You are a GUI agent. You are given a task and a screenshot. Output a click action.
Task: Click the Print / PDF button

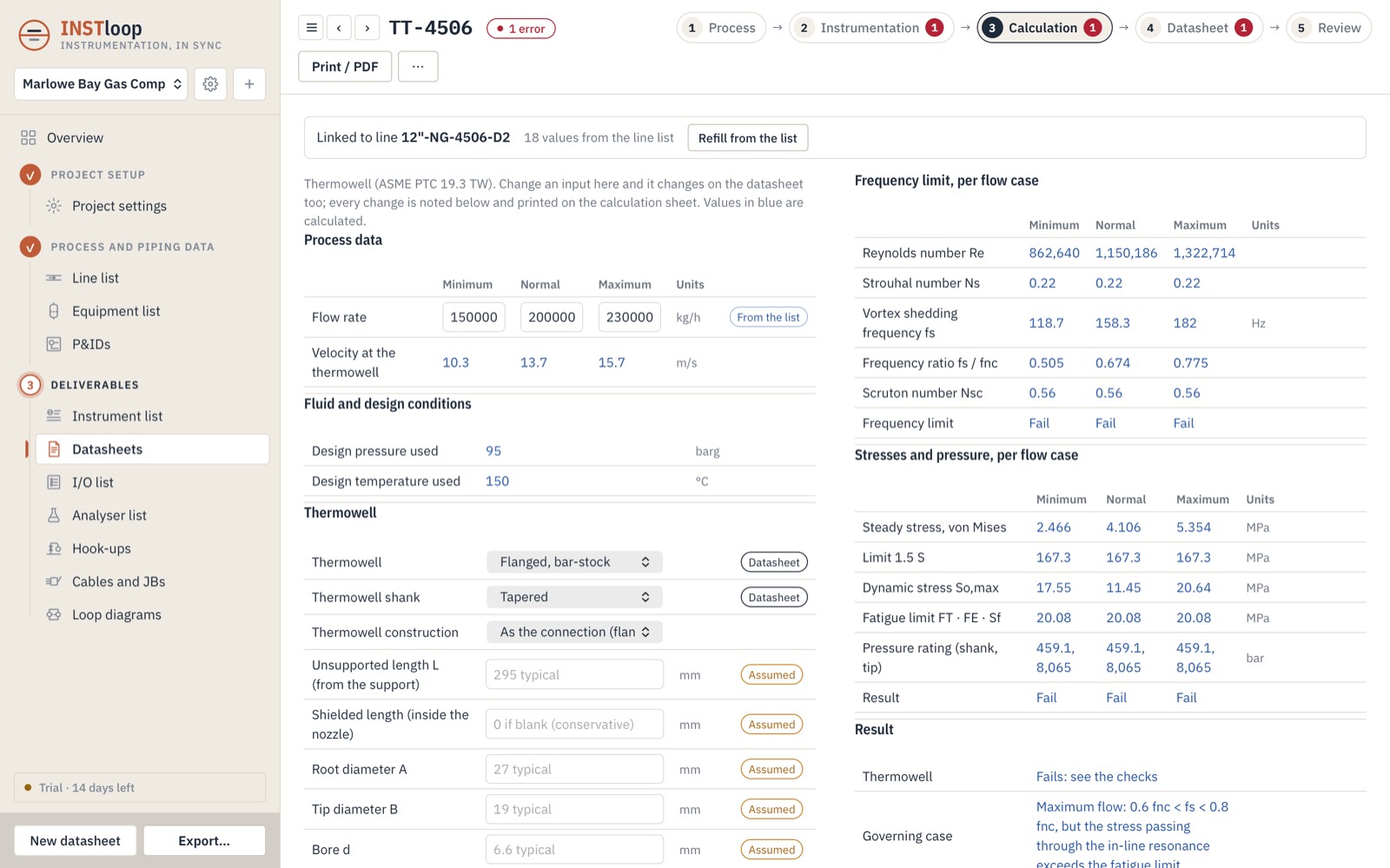click(345, 67)
